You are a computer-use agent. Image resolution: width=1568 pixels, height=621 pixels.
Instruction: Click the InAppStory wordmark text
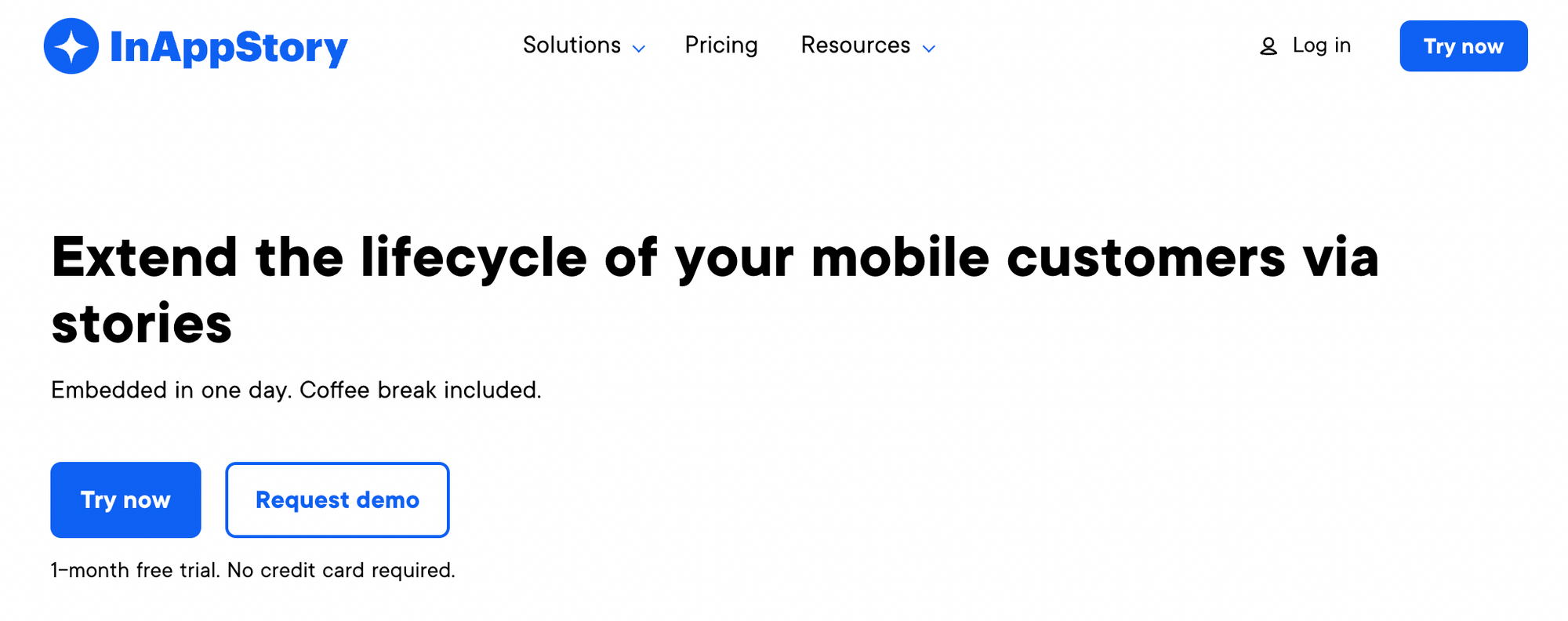pos(229,47)
